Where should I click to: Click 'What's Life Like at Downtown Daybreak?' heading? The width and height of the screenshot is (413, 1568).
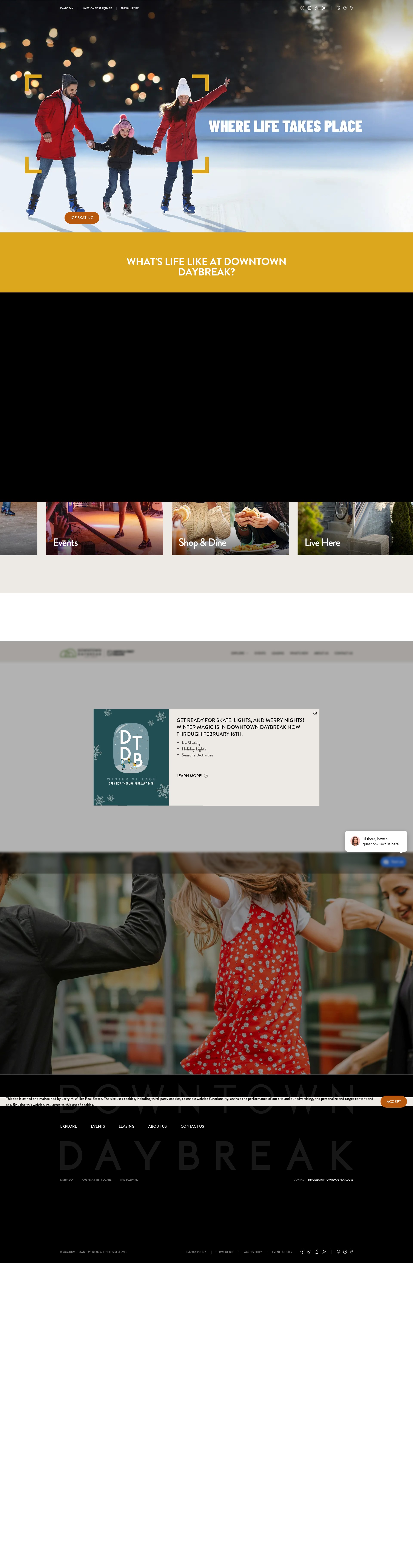[x=206, y=267]
